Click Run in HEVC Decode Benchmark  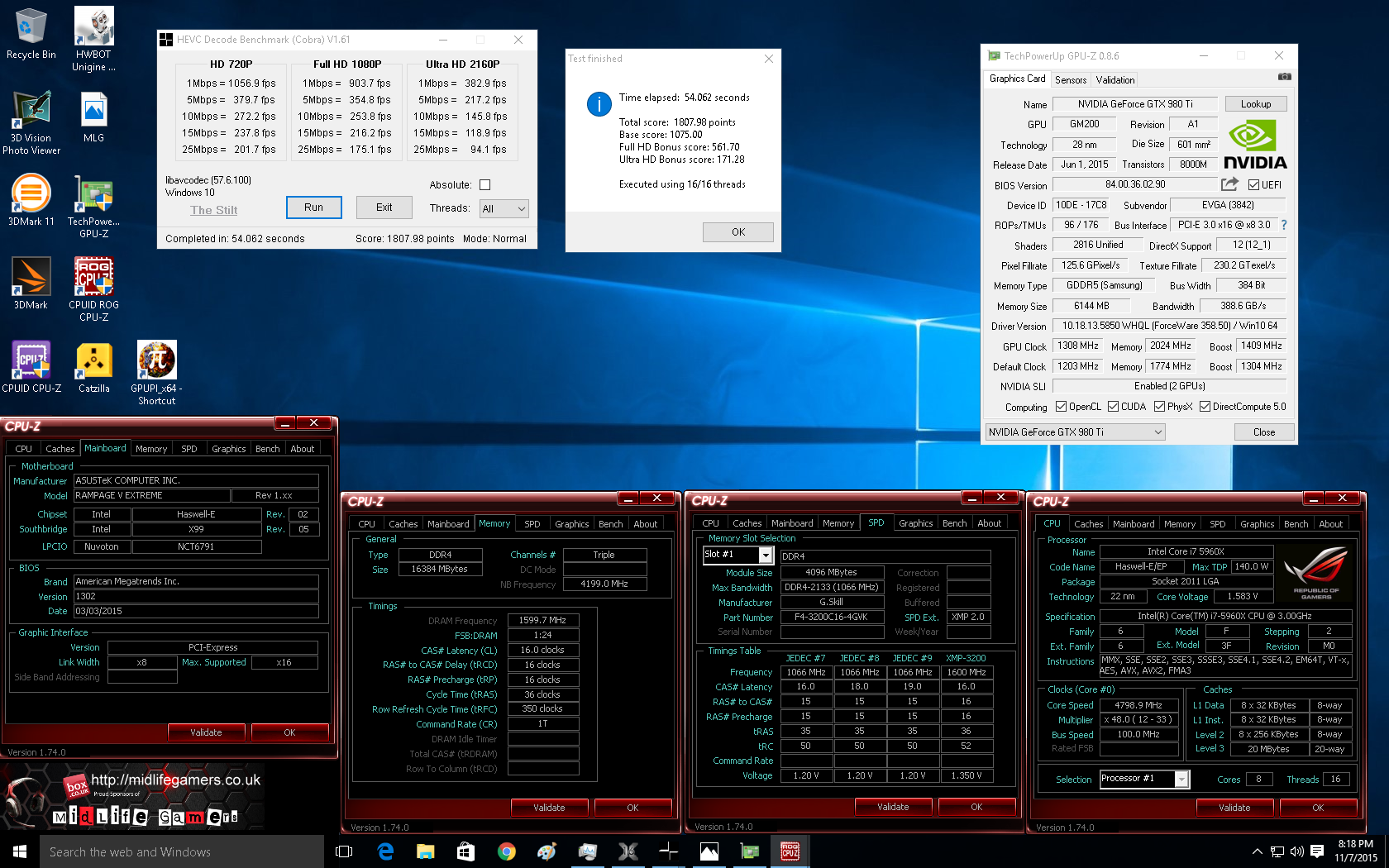(314, 207)
